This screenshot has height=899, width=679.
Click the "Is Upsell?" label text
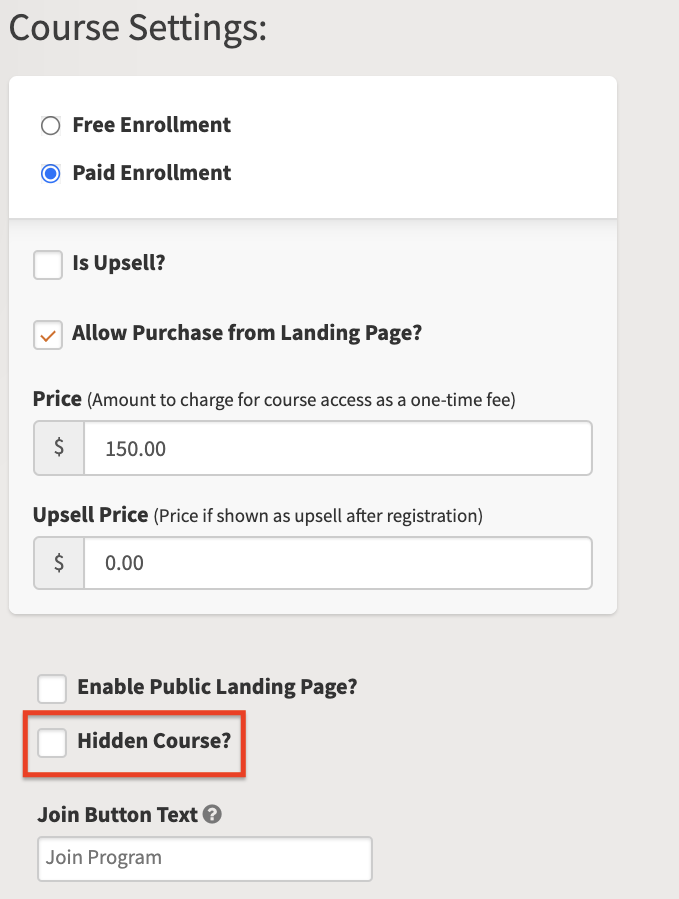click(x=119, y=263)
